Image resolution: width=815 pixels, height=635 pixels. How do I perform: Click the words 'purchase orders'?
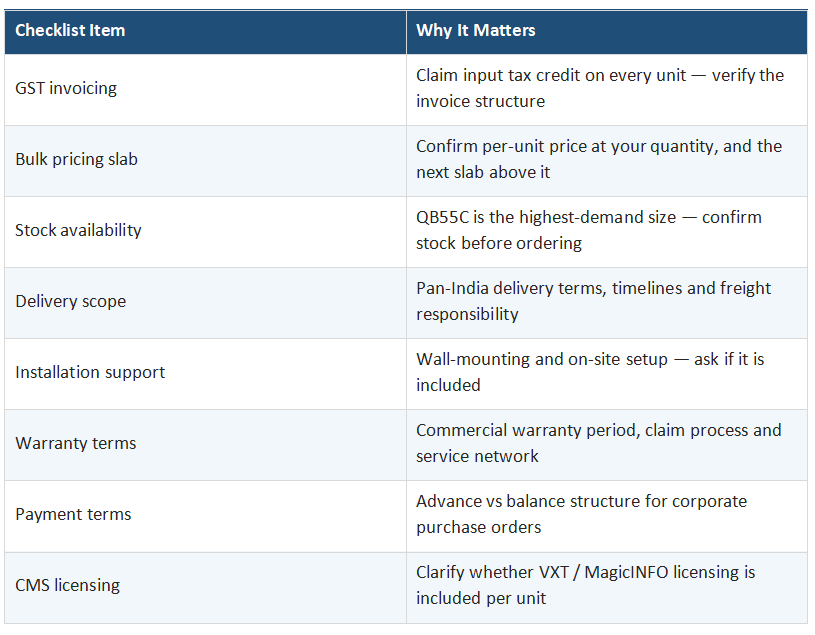point(479,527)
